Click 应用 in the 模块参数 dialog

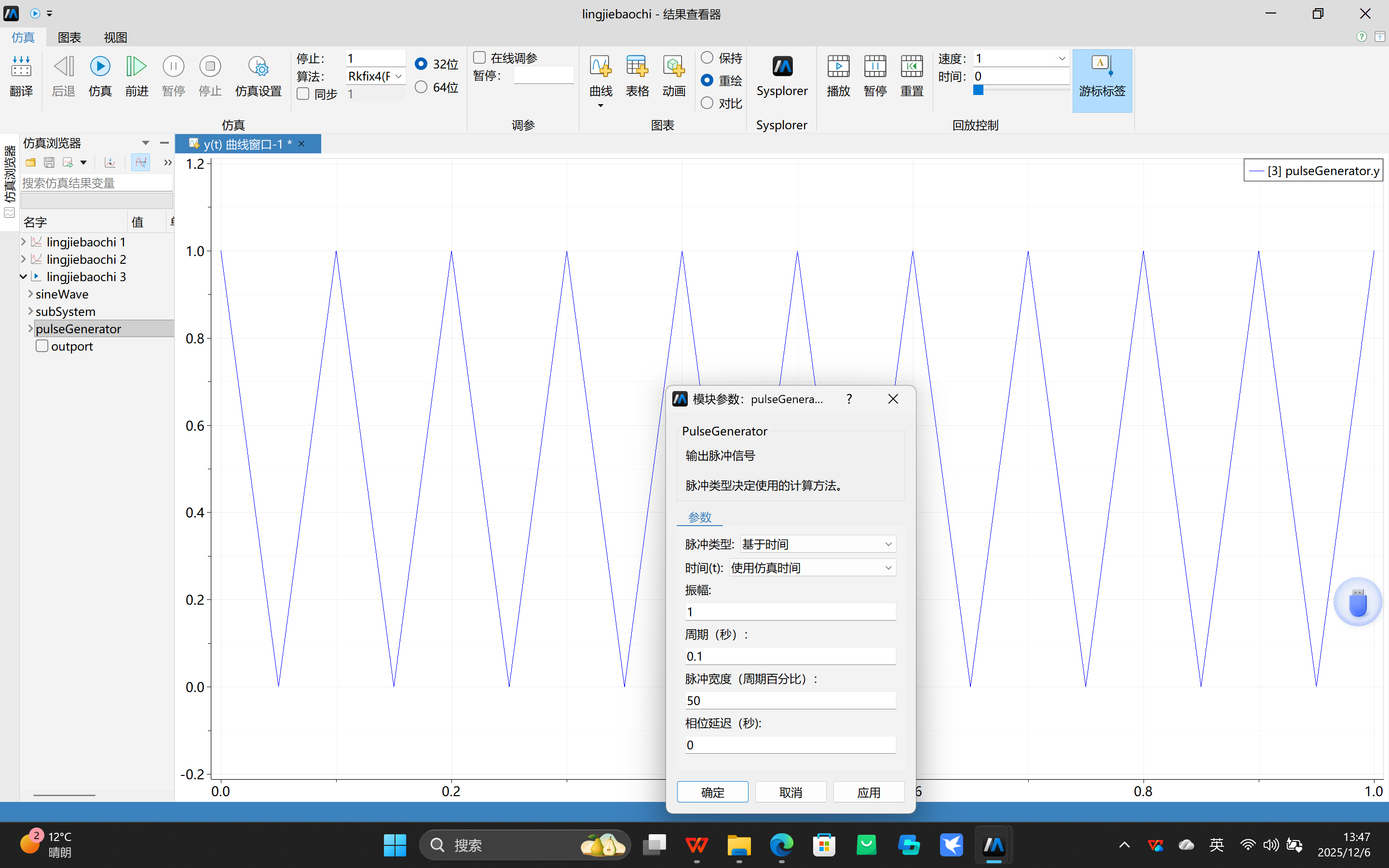tap(869, 792)
